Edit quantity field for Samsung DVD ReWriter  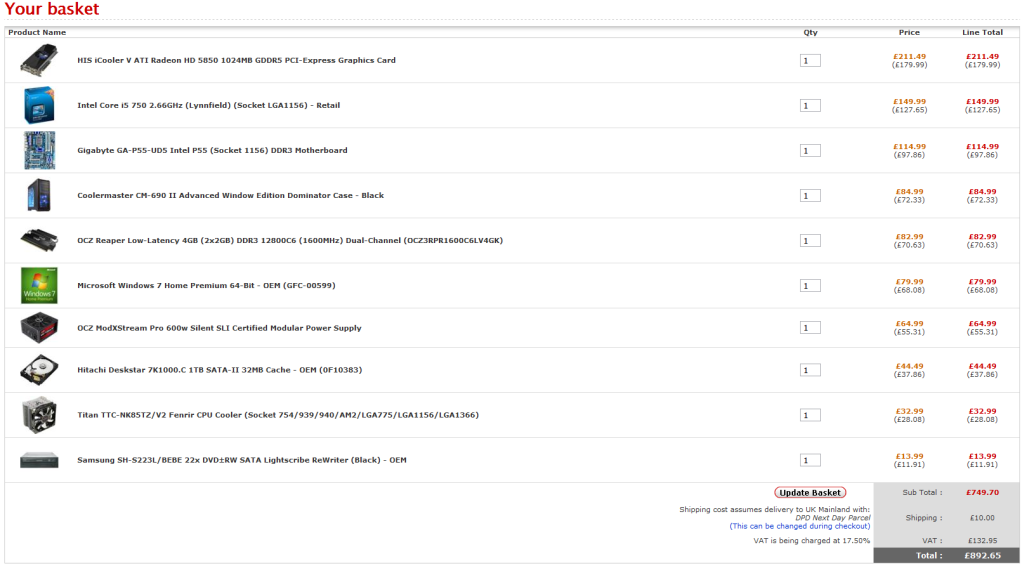810,460
